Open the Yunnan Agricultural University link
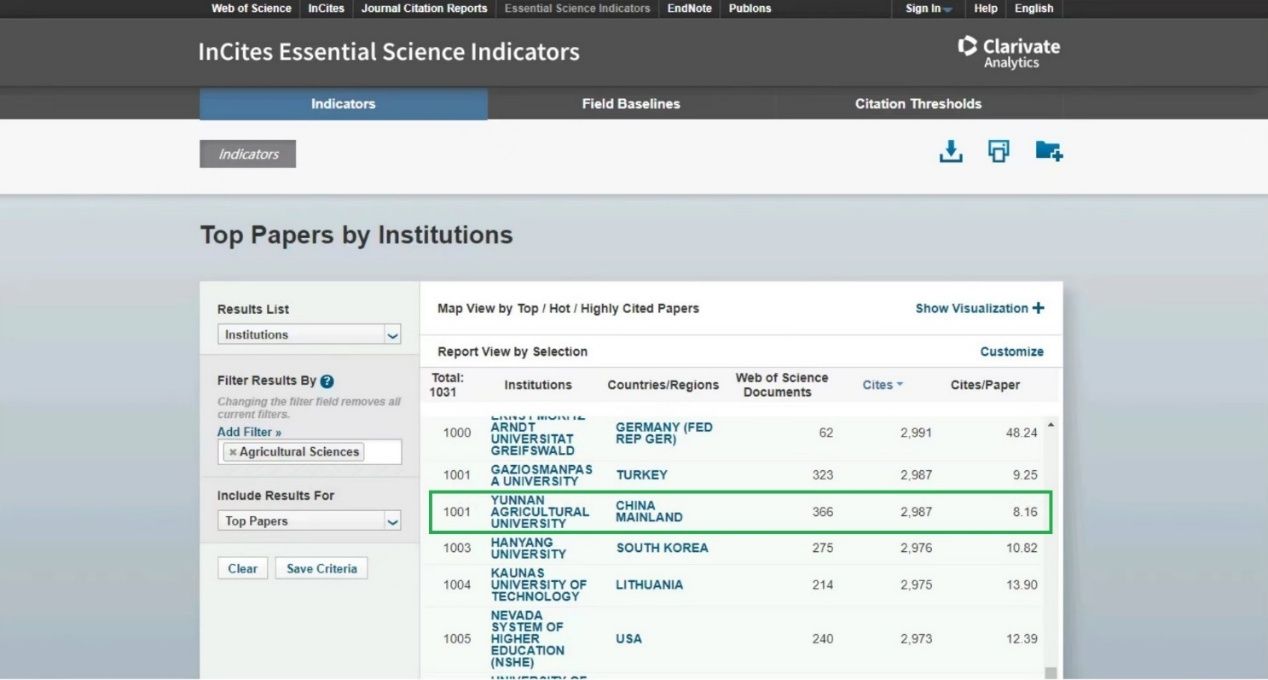This screenshot has width=1268, height=680. pyautogui.click(x=539, y=512)
